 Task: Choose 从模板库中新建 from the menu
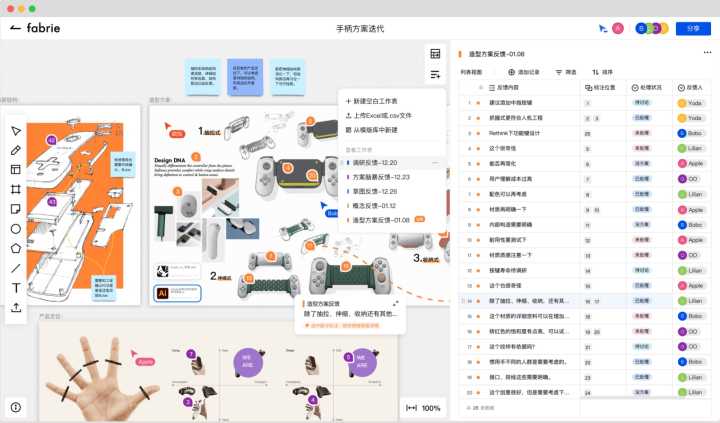pyautogui.click(x=371, y=130)
